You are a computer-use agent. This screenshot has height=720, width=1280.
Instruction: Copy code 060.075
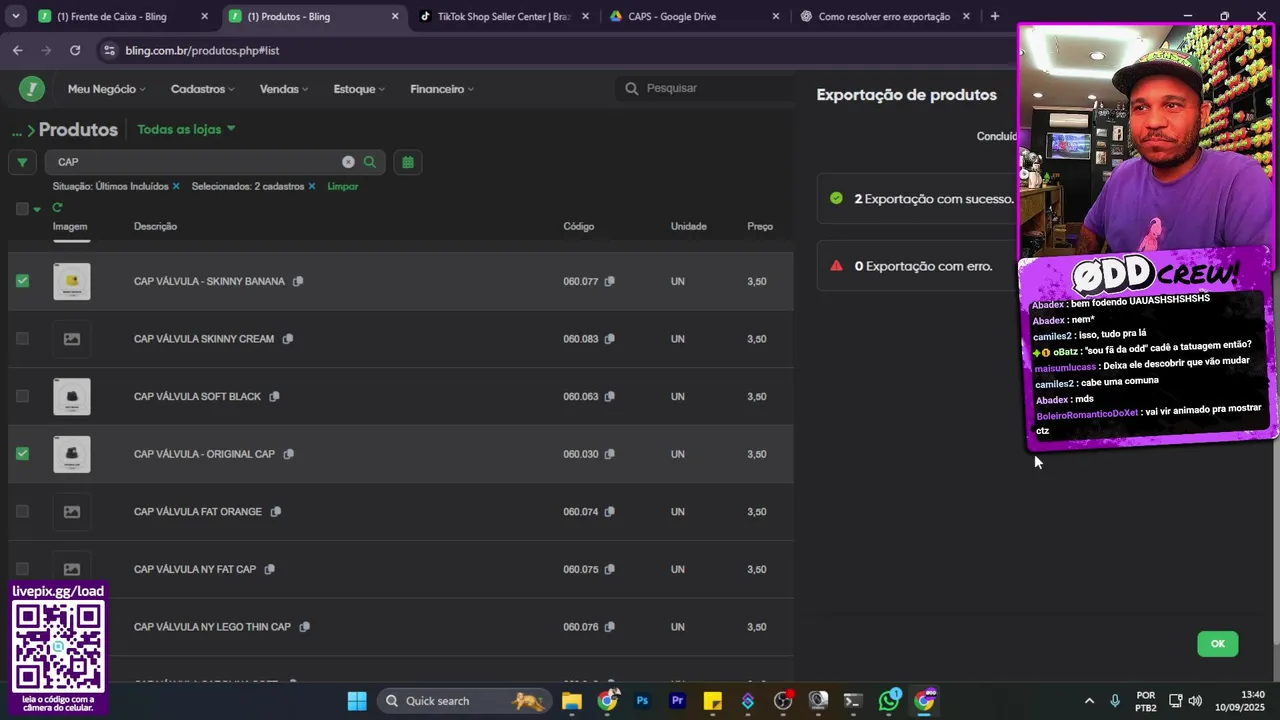coord(609,569)
